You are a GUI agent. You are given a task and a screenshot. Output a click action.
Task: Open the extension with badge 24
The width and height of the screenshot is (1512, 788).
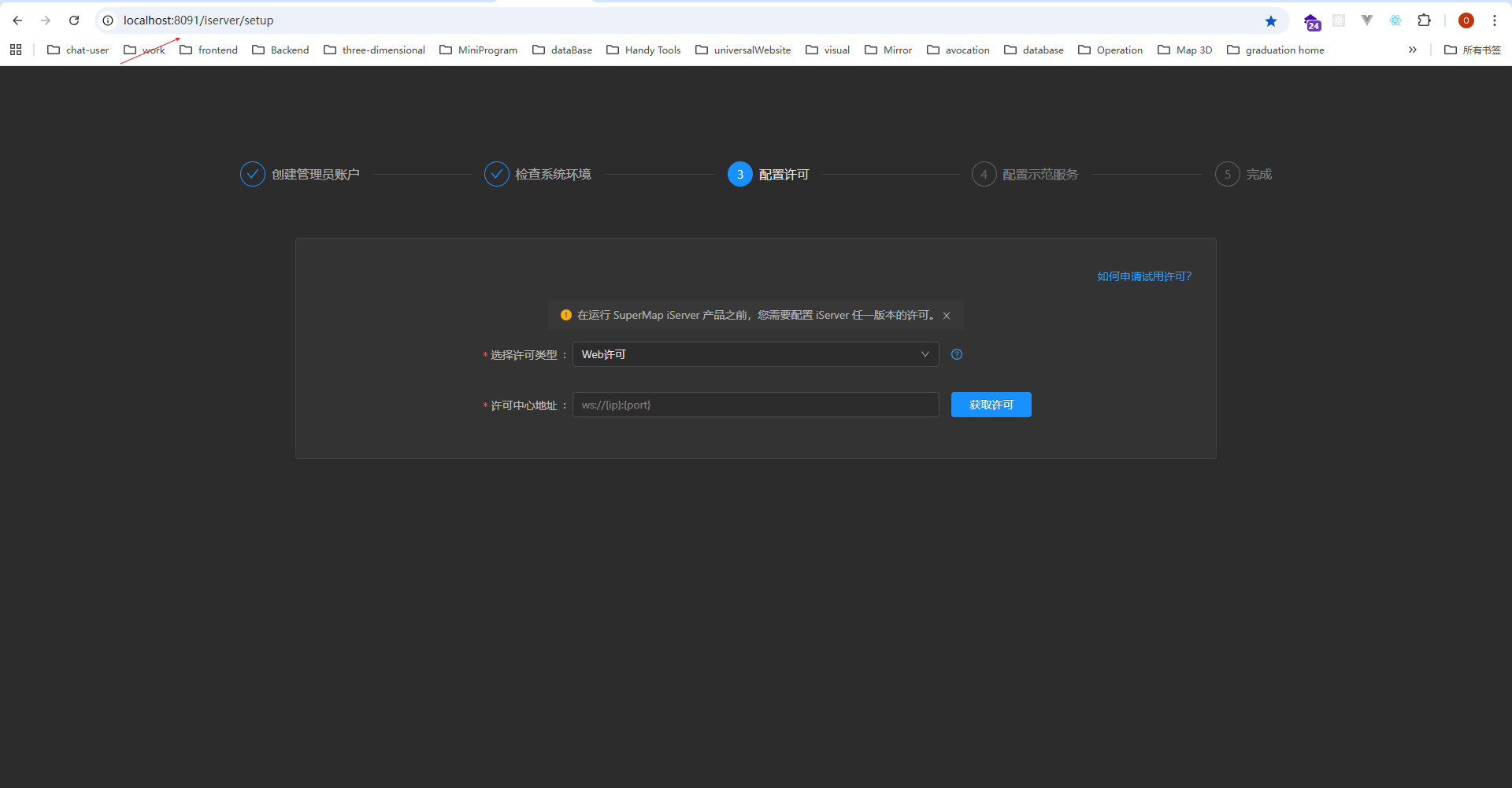1312,22
